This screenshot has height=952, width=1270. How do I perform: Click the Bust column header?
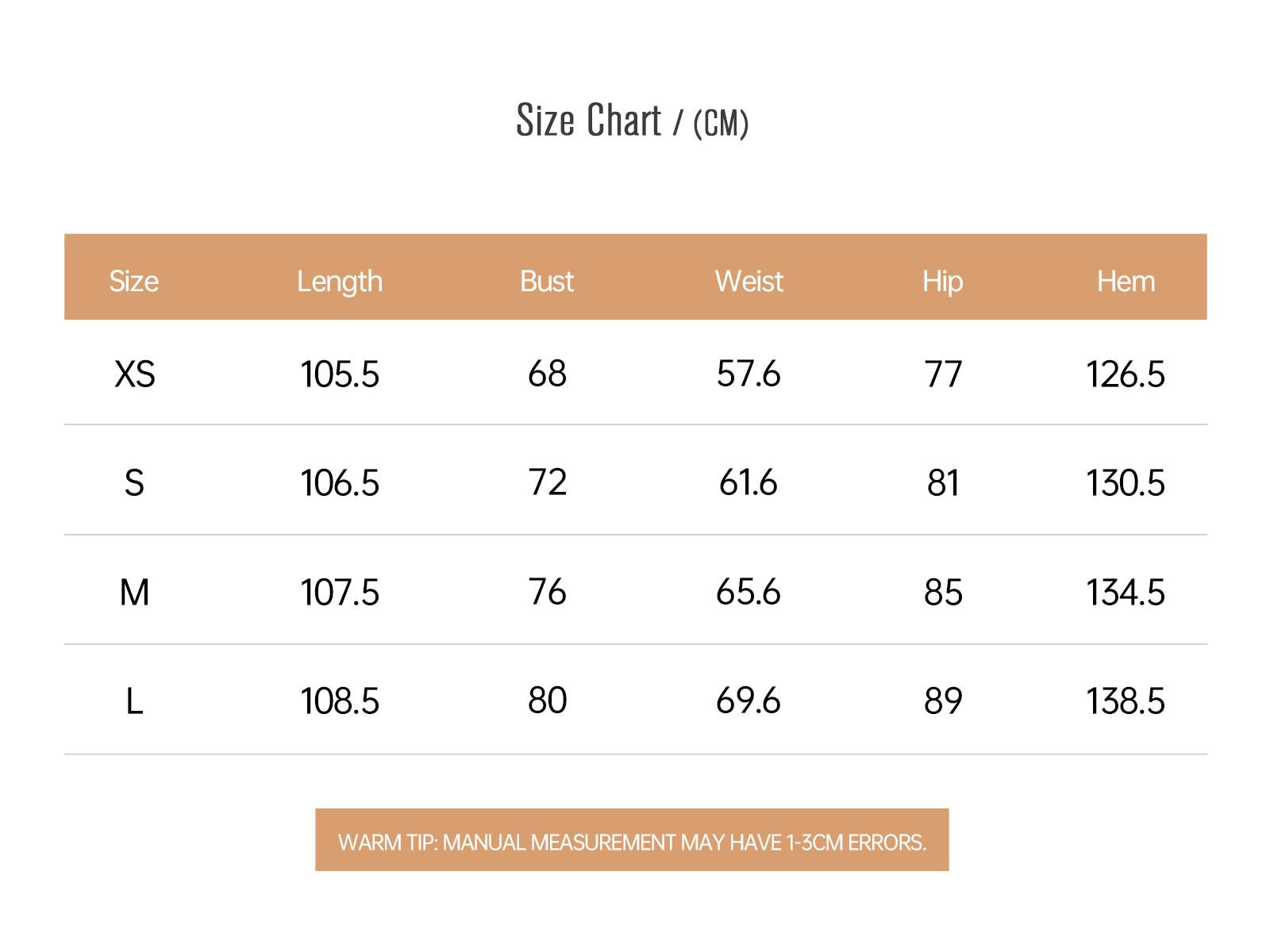[547, 281]
